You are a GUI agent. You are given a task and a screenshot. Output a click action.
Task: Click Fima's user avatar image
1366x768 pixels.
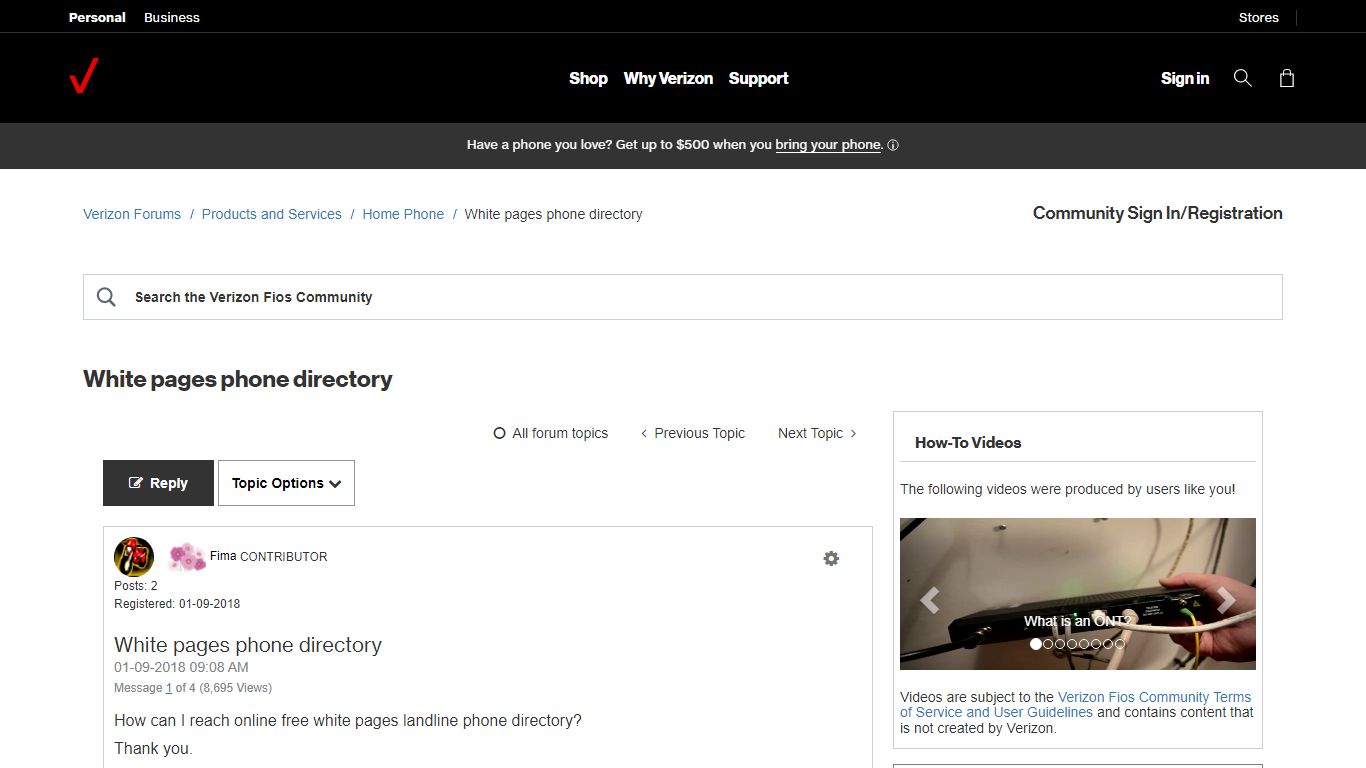point(134,557)
